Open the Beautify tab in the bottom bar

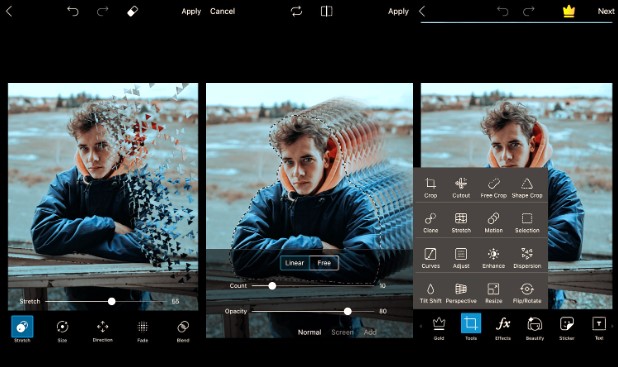coord(534,328)
